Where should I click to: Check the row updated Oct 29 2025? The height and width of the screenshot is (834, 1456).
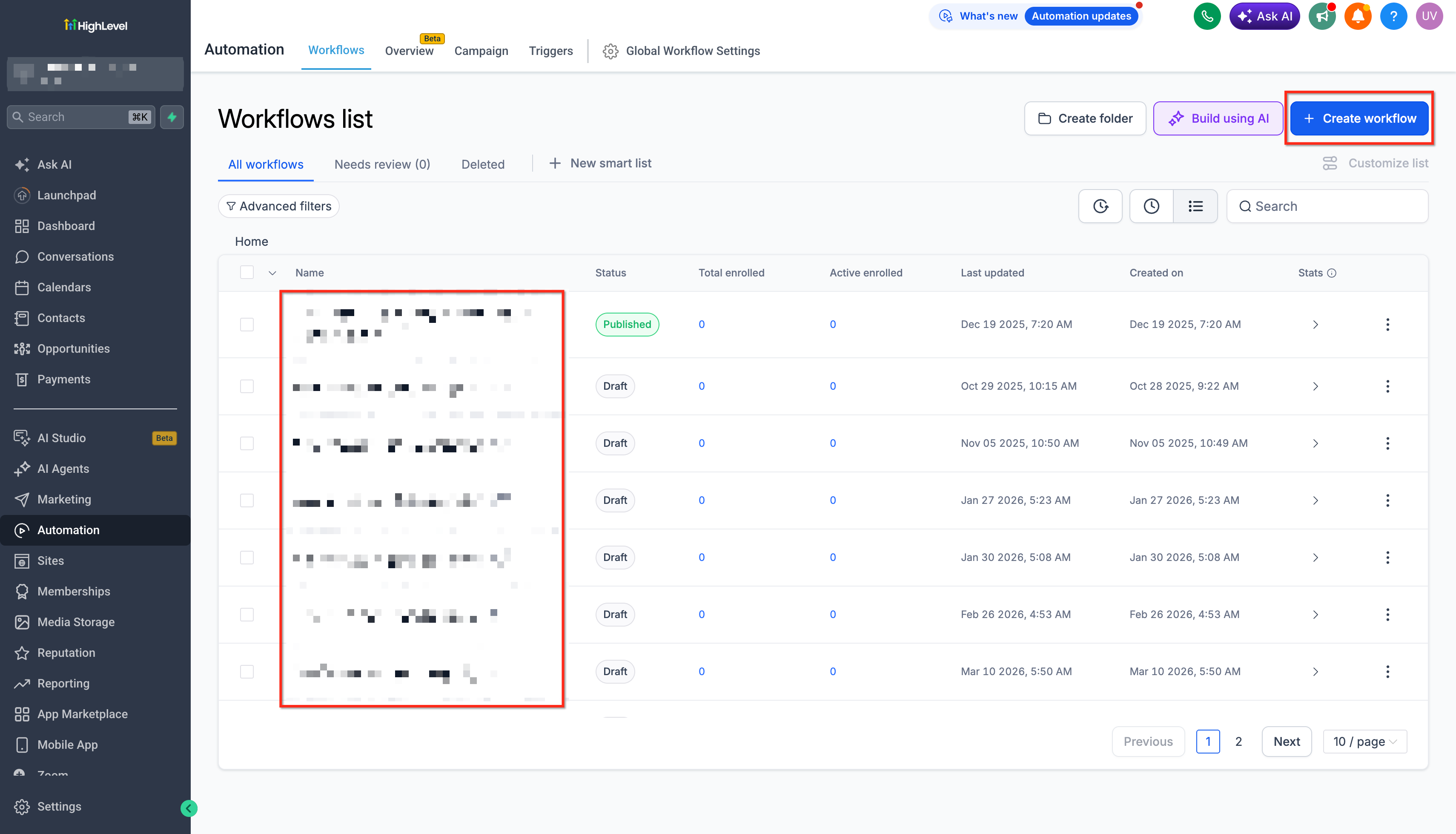(x=246, y=386)
